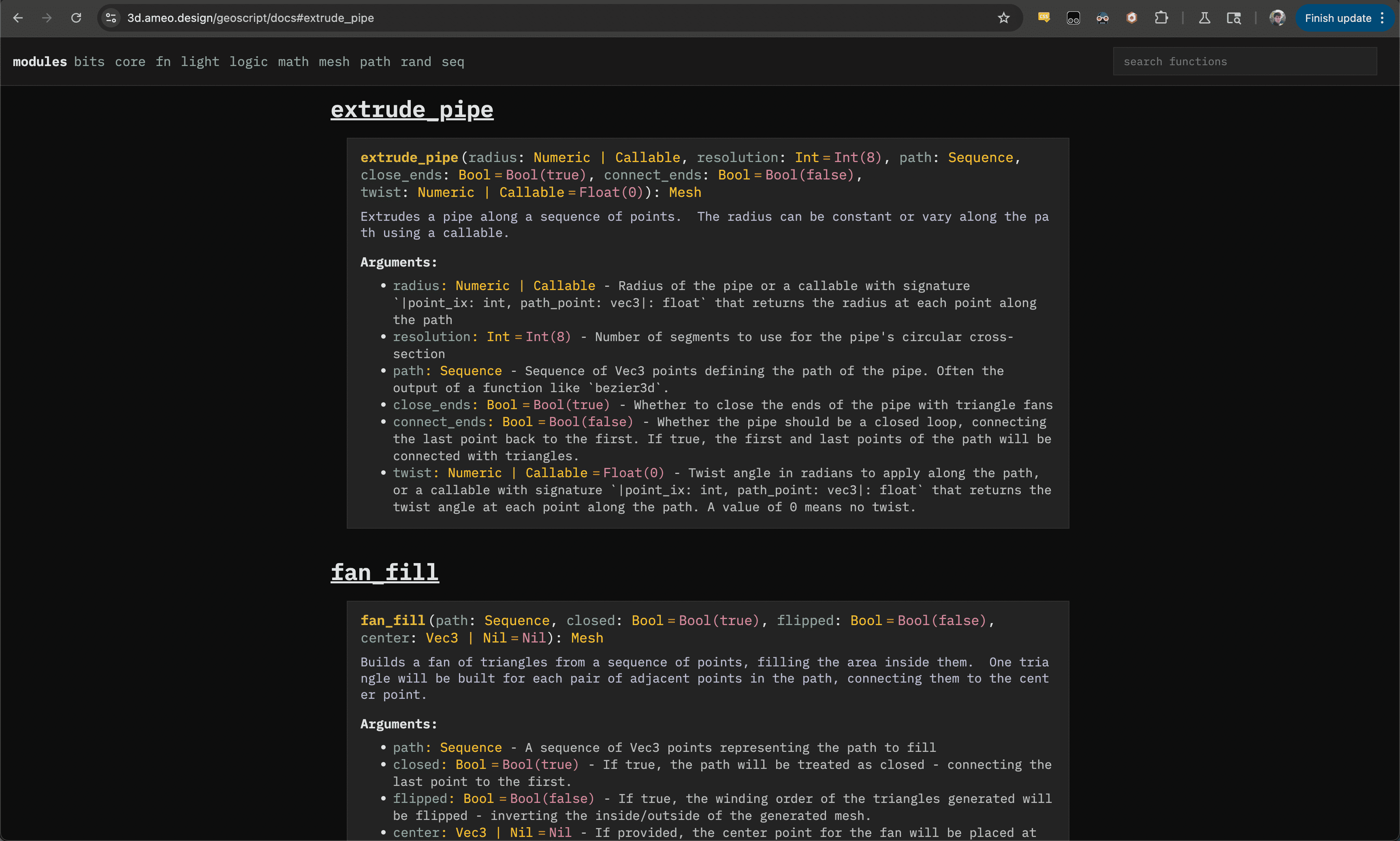Click 'Mesh' return type in extrude_pipe signature

(685, 193)
